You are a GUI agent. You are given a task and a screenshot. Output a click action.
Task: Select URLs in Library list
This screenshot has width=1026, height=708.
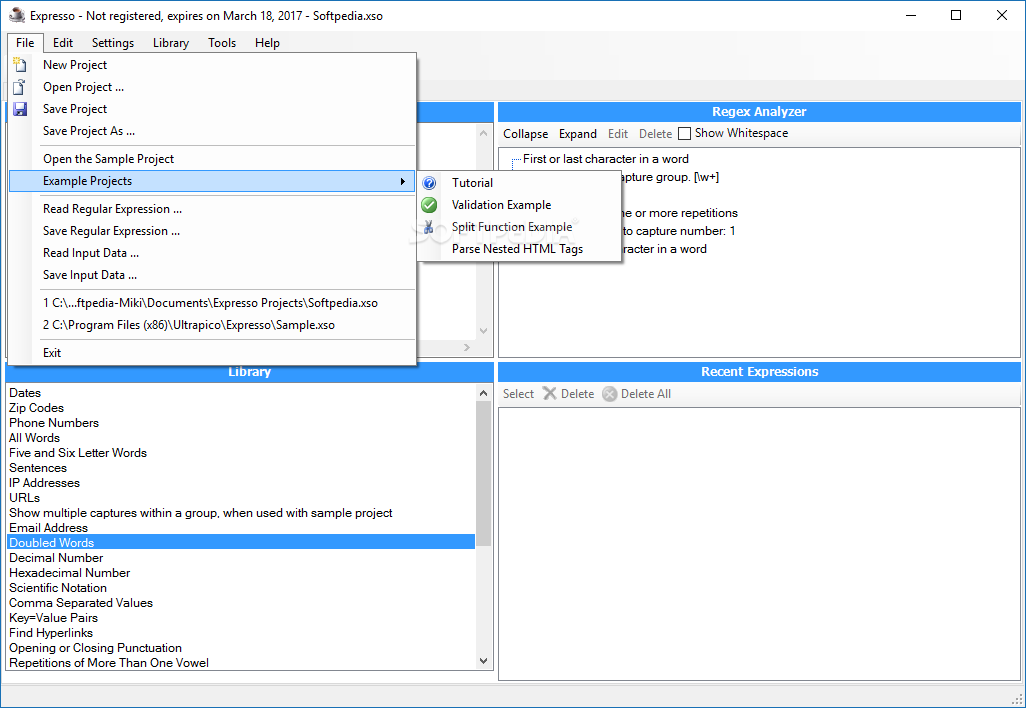241,498
